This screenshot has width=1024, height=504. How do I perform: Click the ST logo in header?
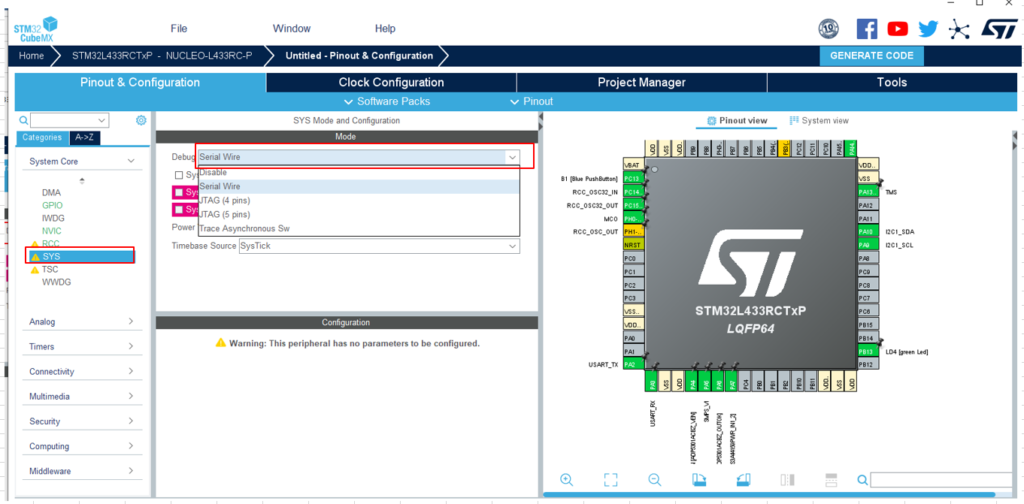tap(999, 29)
